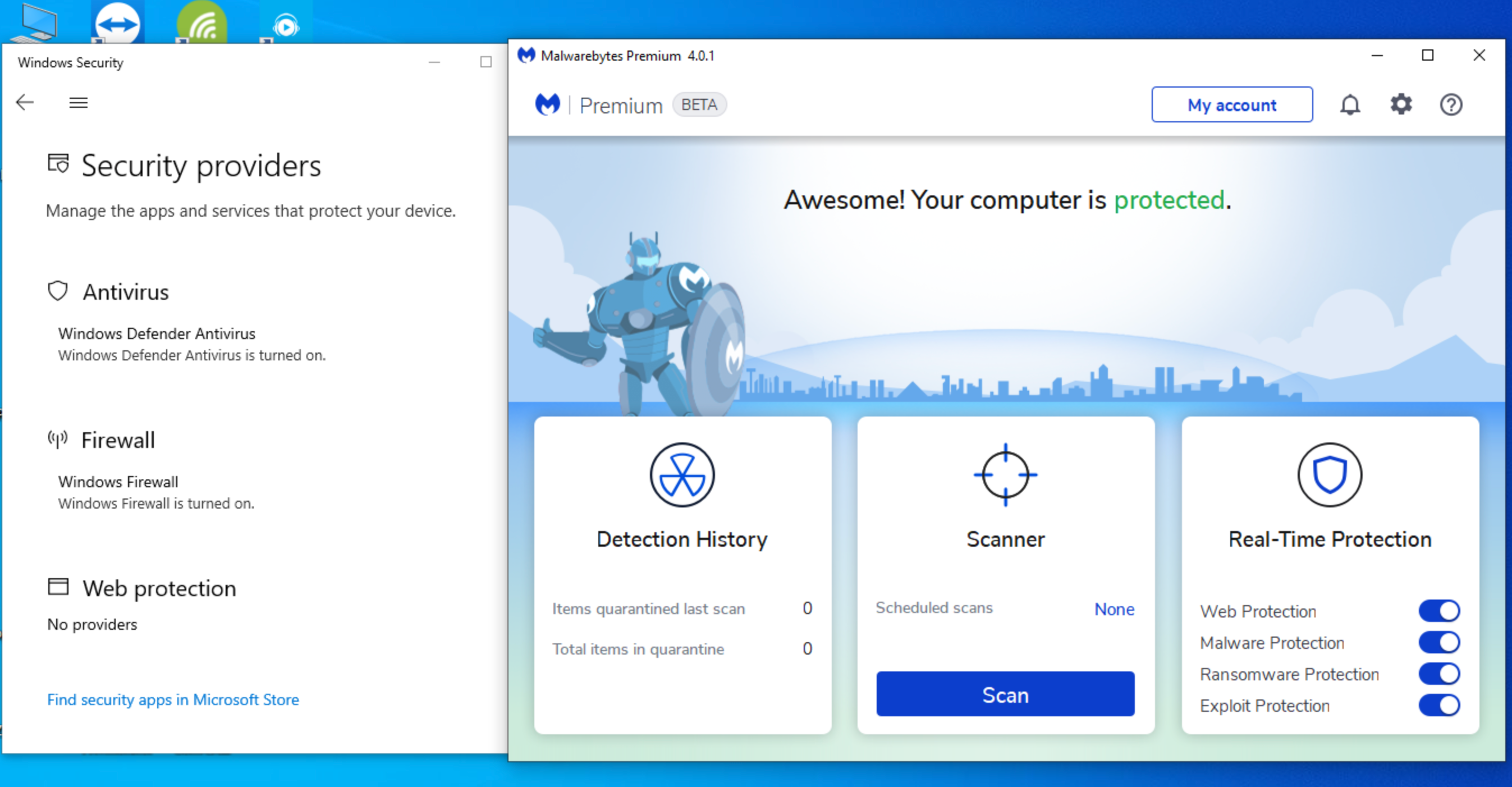Open the blue play-circle desktop icon

pyautogui.click(x=286, y=22)
